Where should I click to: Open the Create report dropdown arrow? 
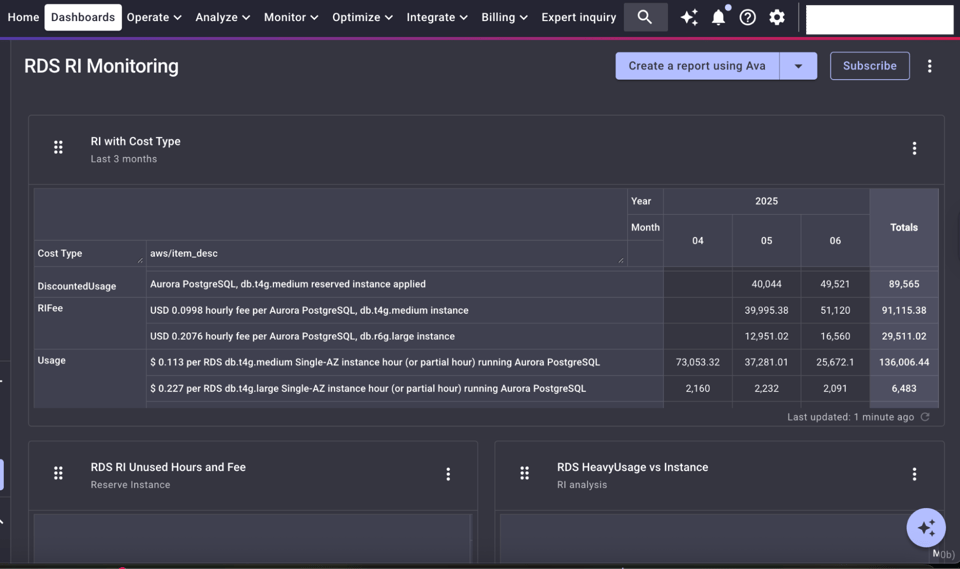(798, 66)
